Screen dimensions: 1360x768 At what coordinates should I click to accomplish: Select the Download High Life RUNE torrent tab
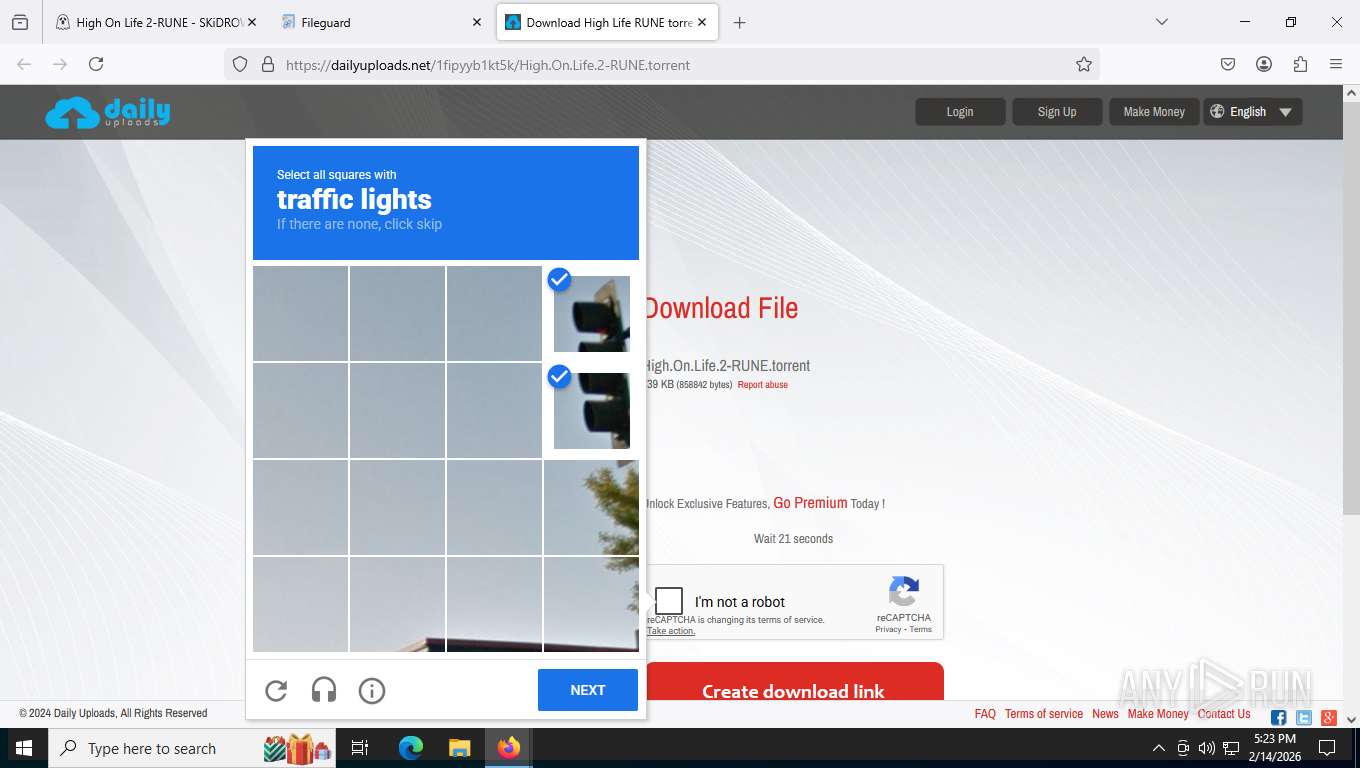[x=607, y=22]
